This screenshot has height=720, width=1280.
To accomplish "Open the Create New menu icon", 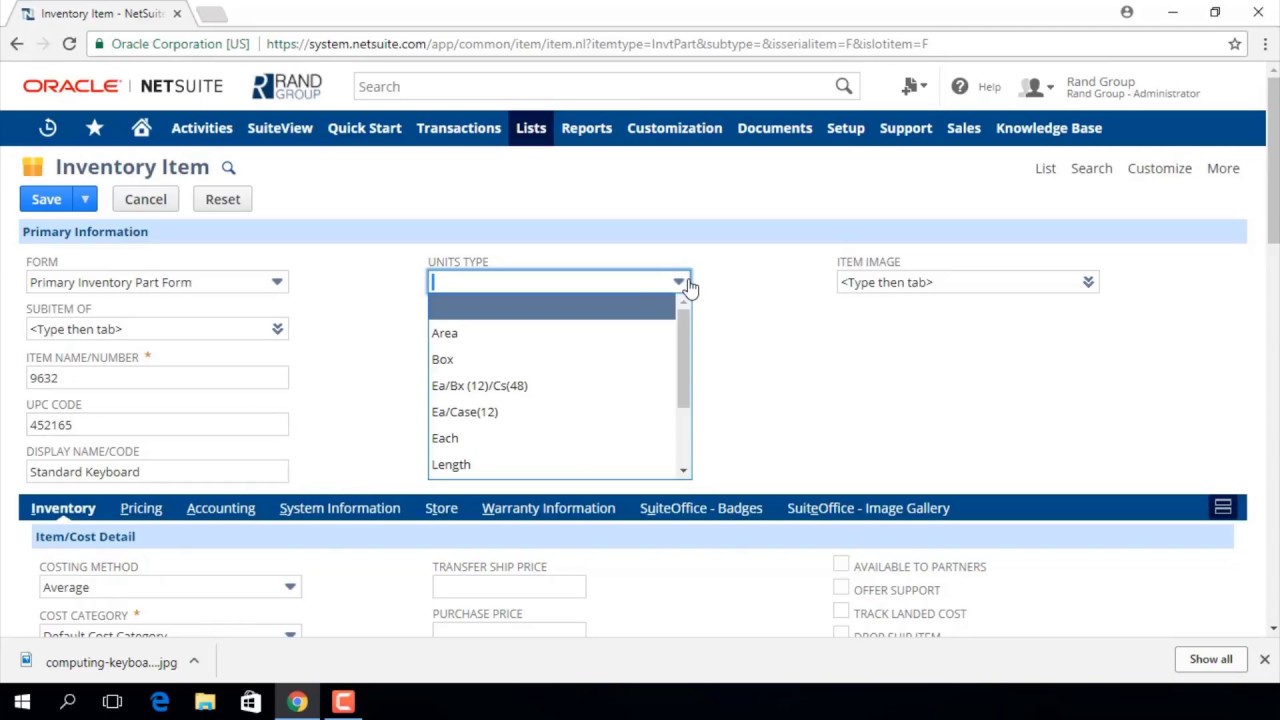I will coord(913,87).
